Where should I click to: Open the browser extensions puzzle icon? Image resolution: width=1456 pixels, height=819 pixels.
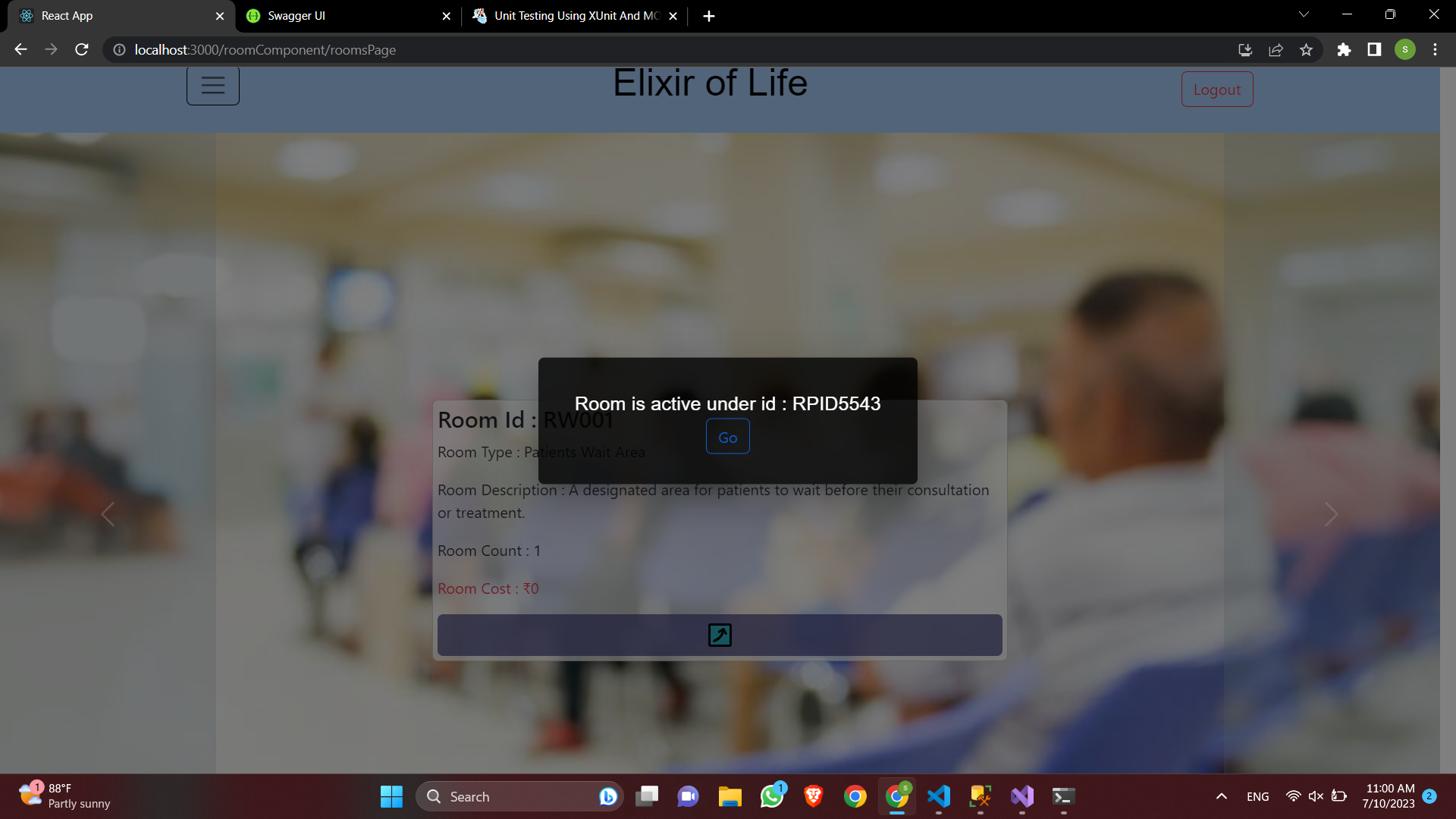click(1344, 50)
